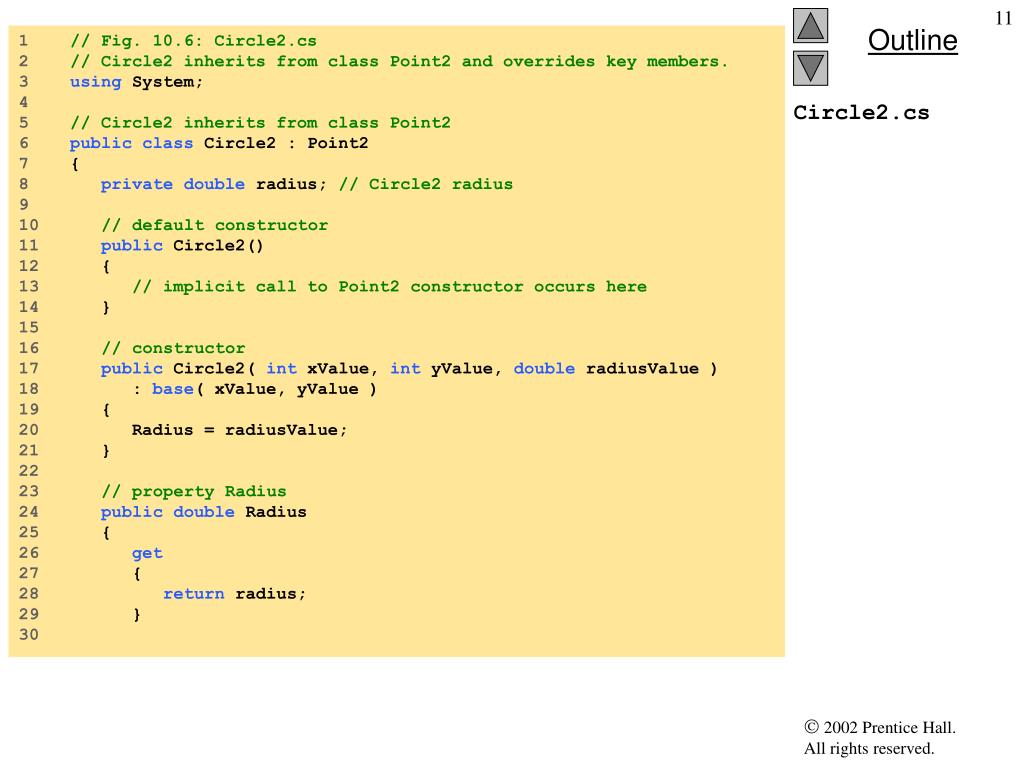Select the Fig. 10.6 comment line
The height and width of the screenshot is (768, 1024).
193,41
